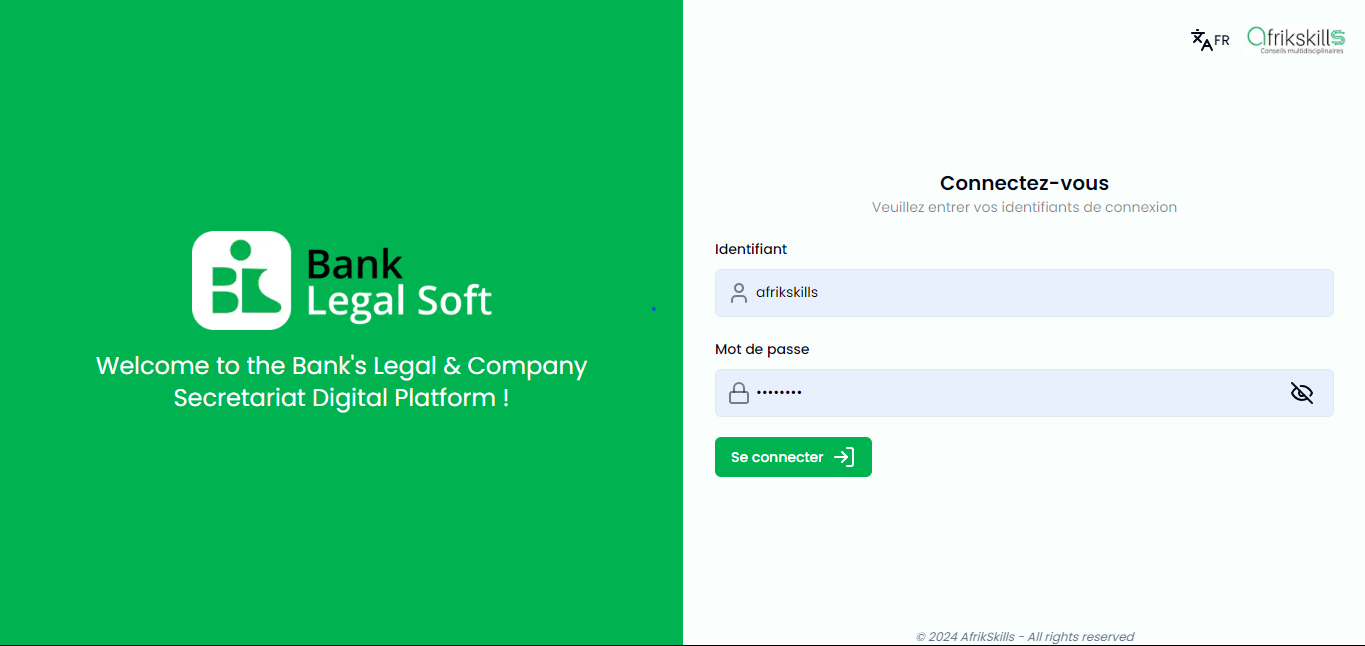Click the Identifiant label
1365x646 pixels.
pos(751,249)
